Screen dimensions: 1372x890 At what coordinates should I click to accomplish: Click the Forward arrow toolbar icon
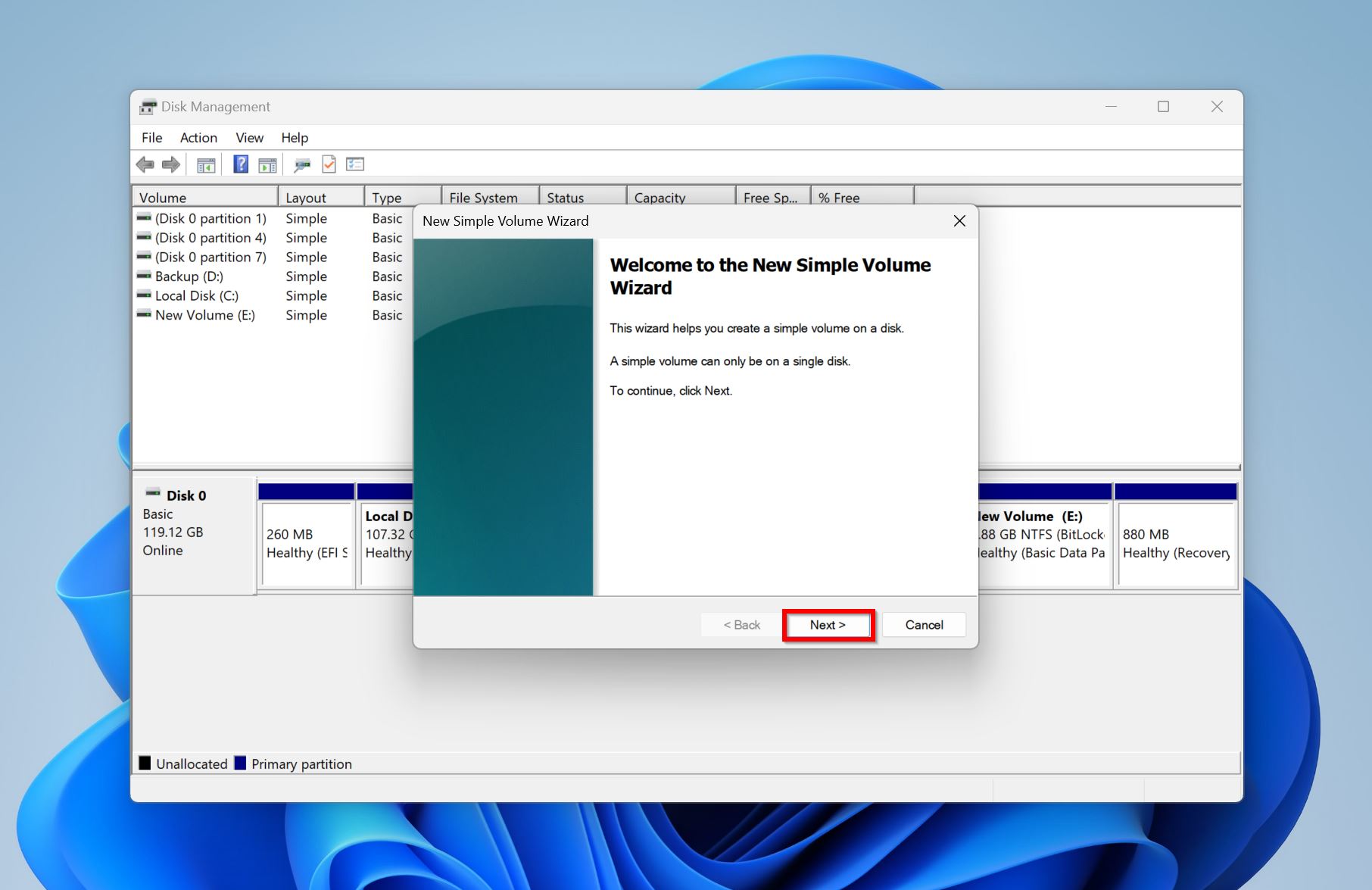click(171, 164)
